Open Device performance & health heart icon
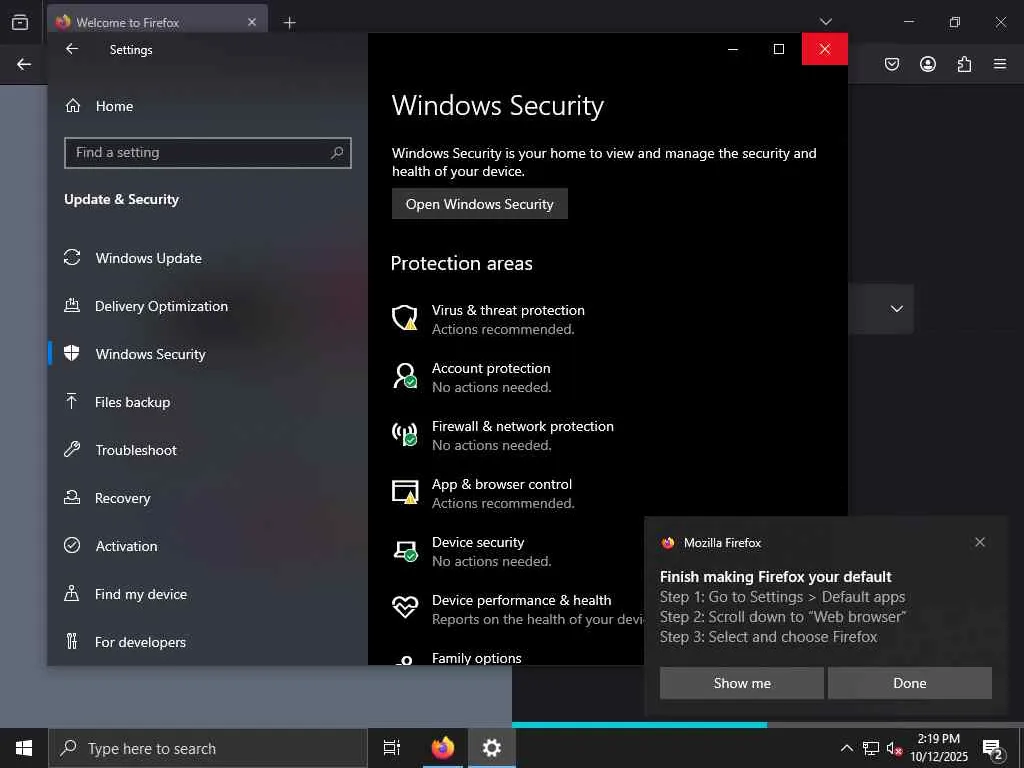This screenshot has width=1024, height=768. [404, 607]
